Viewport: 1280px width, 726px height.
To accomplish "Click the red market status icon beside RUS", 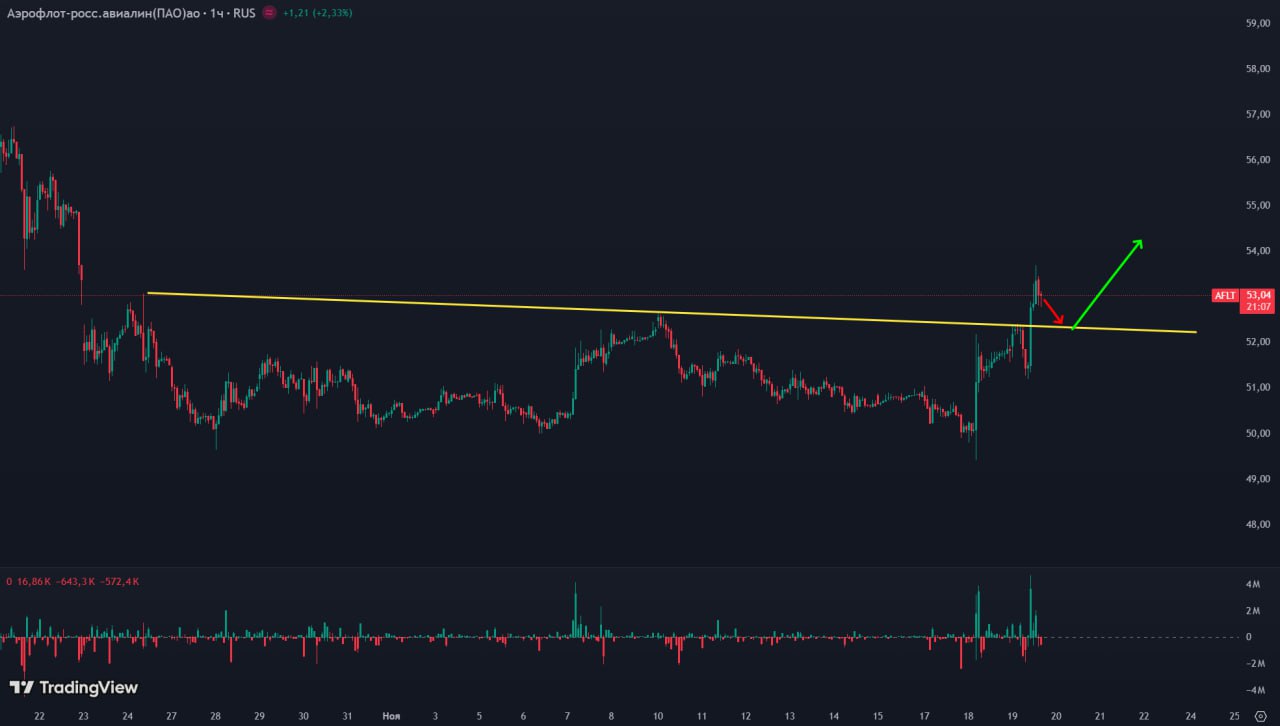I will click(268, 13).
